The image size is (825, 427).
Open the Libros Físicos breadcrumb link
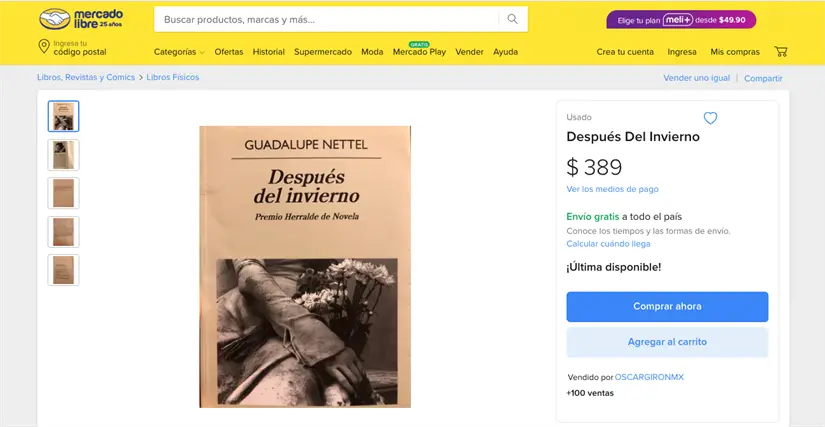[x=173, y=77]
